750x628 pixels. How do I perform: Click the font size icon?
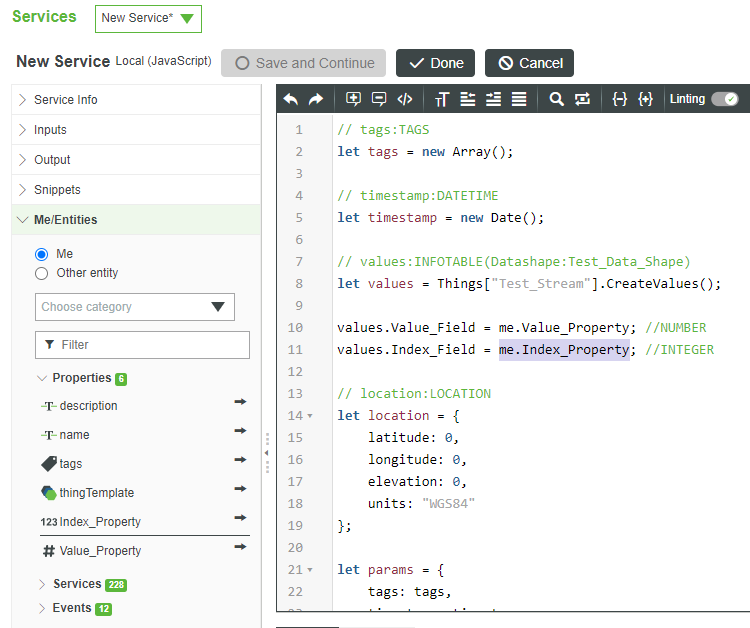(x=442, y=99)
